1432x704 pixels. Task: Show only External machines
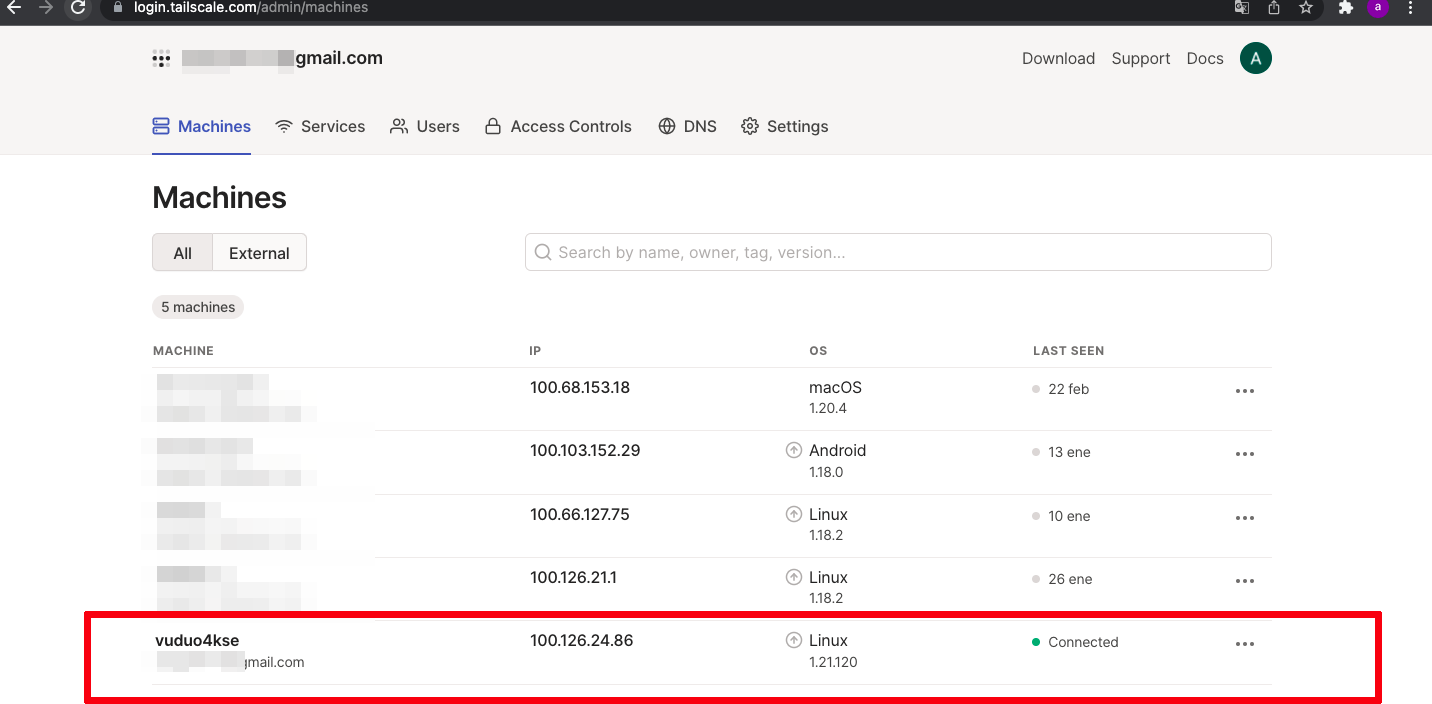pos(259,253)
